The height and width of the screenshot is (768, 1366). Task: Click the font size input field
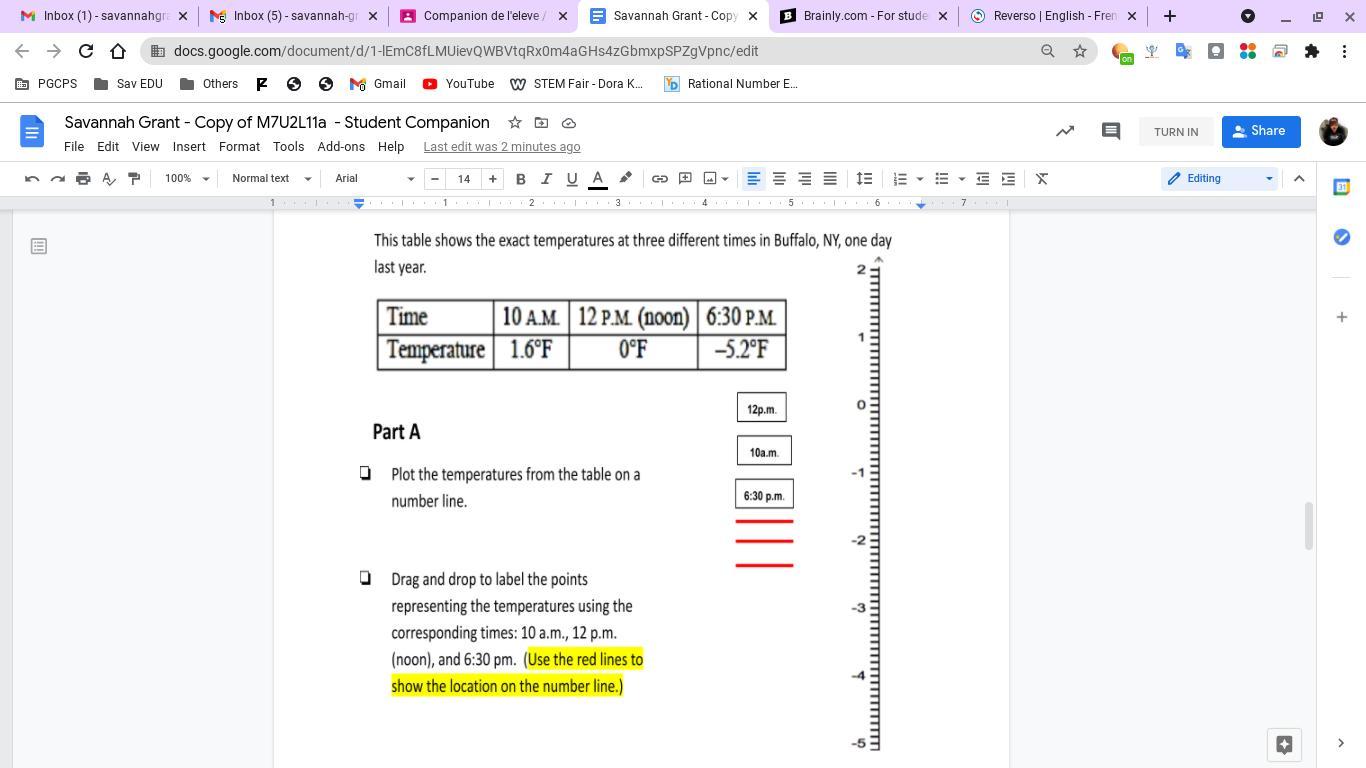click(464, 179)
